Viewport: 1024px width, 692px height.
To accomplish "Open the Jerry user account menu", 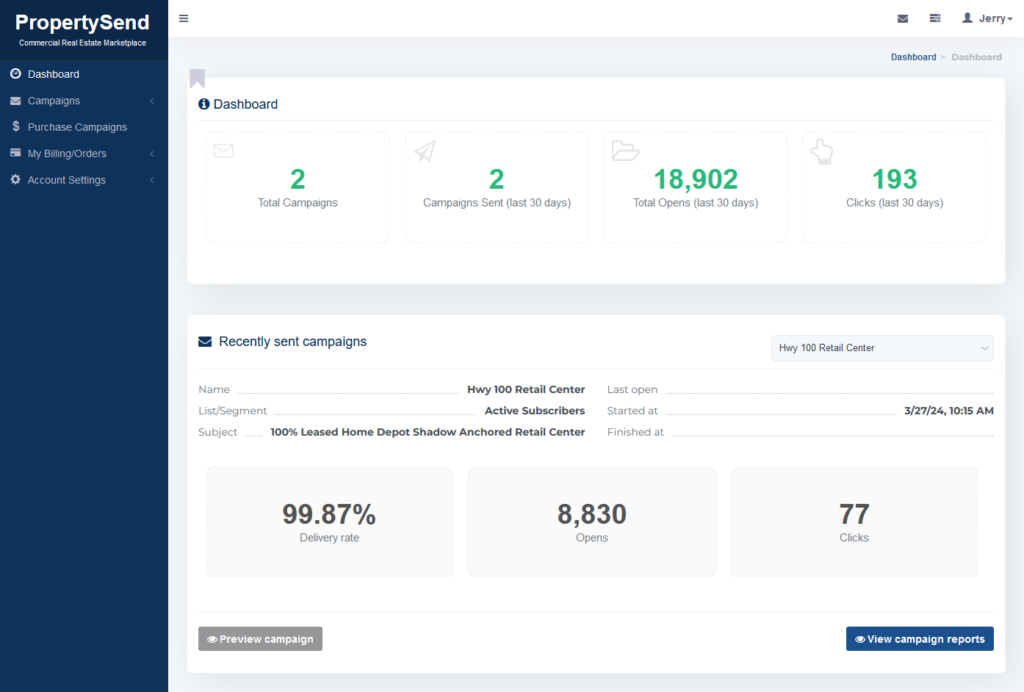I will pyautogui.click(x=984, y=17).
